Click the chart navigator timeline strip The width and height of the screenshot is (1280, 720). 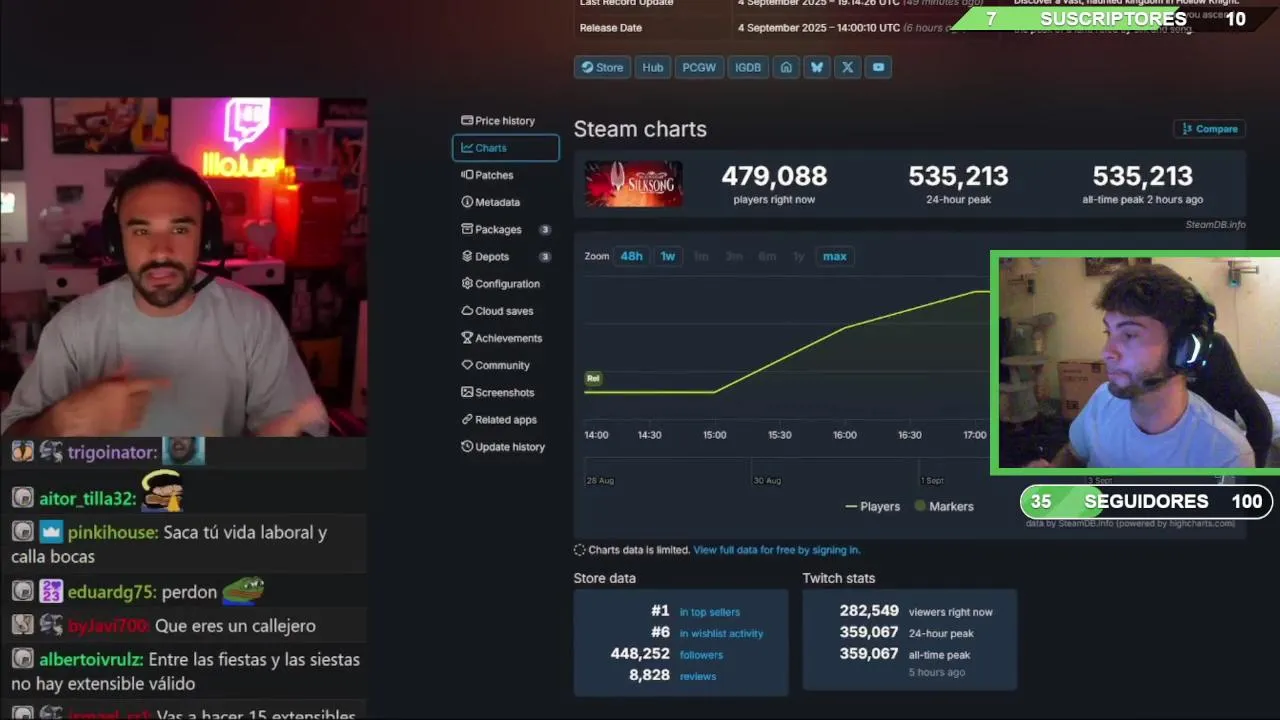tap(787, 474)
